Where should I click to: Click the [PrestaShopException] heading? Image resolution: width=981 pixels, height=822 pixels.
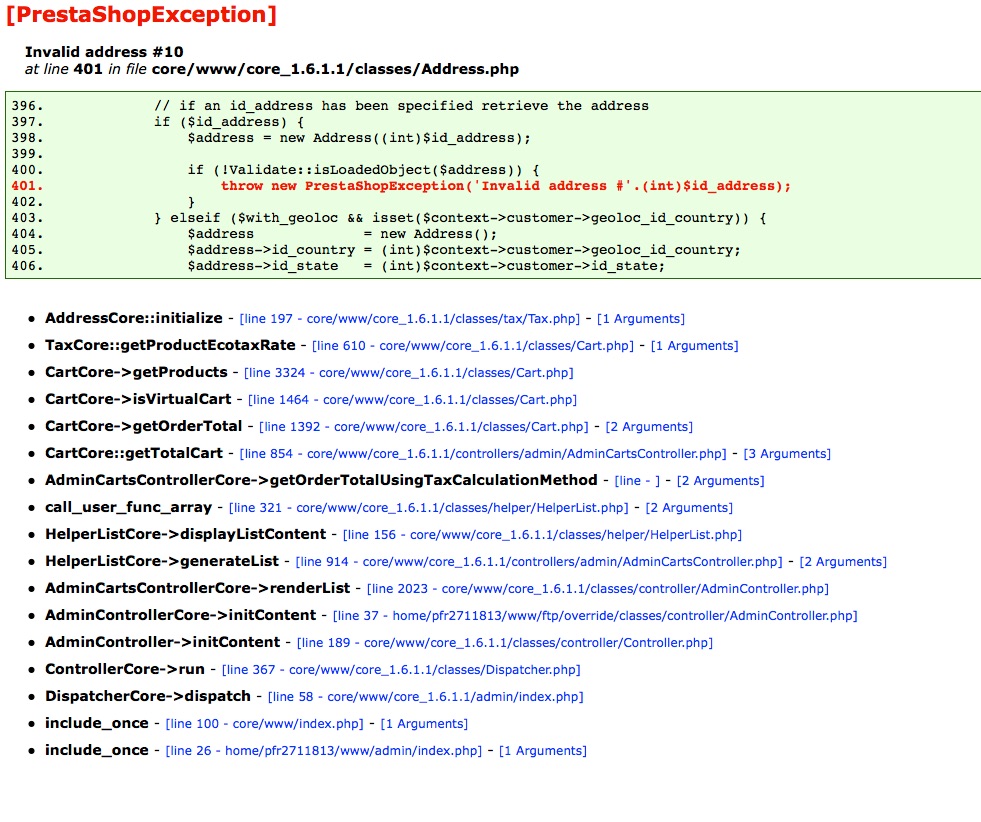click(141, 14)
